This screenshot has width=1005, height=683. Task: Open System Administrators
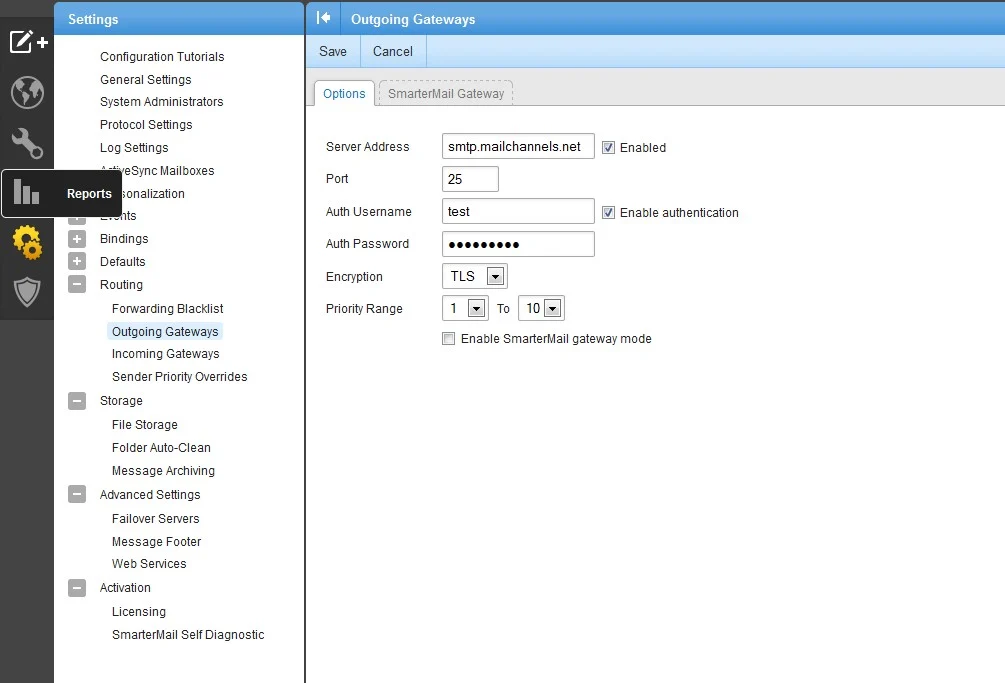[x=162, y=101]
